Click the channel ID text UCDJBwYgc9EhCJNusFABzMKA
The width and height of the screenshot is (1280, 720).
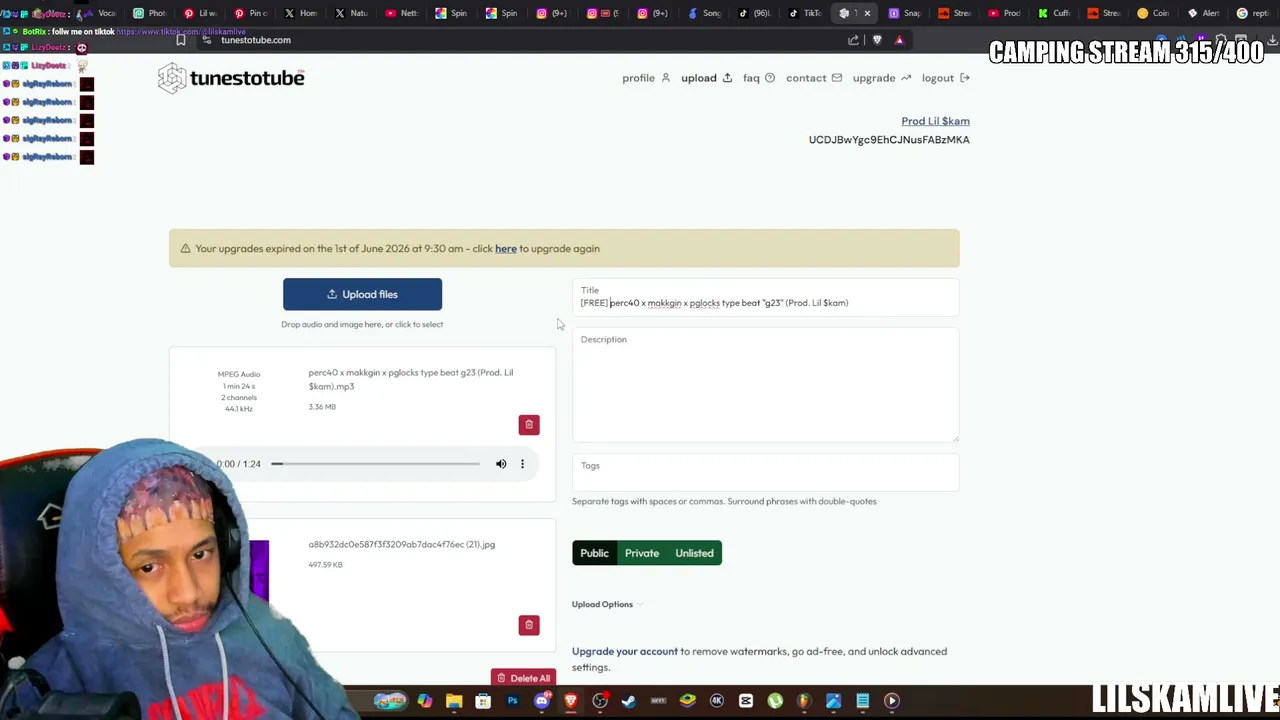click(889, 140)
